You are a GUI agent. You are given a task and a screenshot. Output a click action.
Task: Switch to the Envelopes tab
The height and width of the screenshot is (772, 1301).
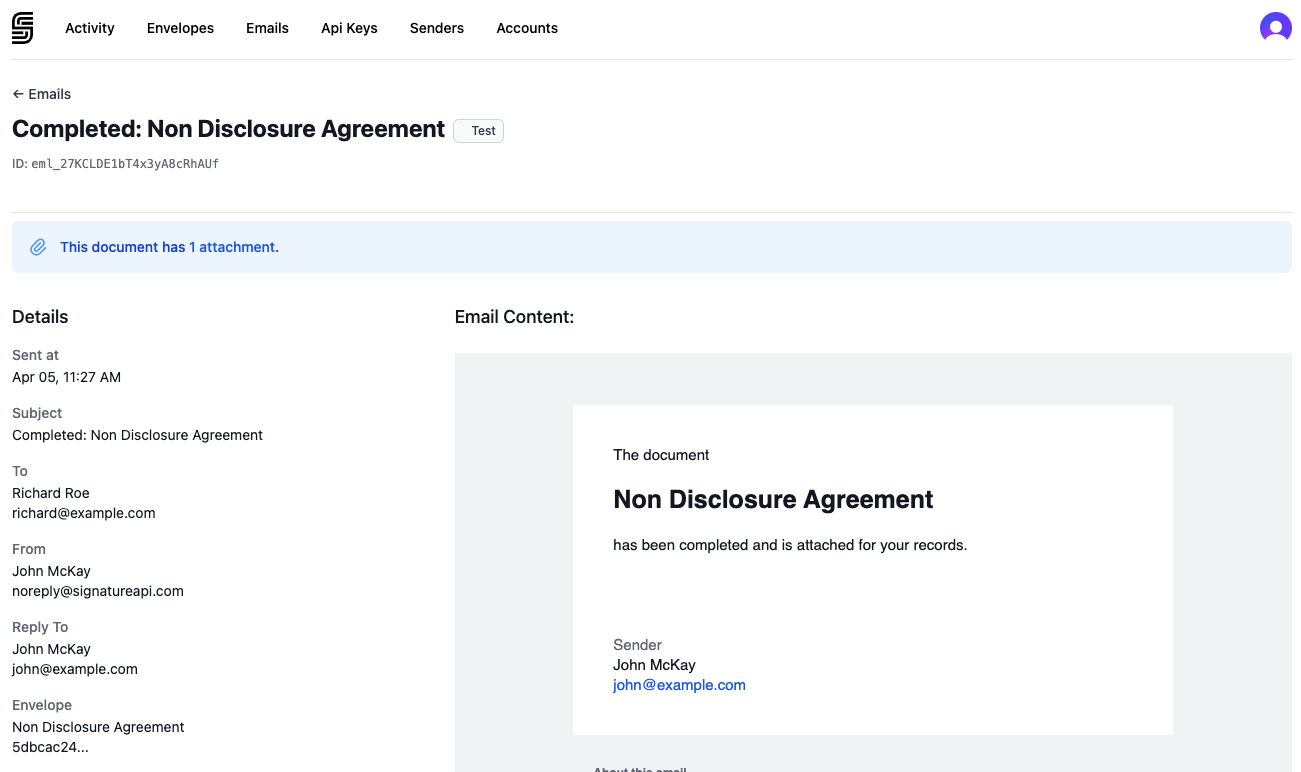[180, 28]
